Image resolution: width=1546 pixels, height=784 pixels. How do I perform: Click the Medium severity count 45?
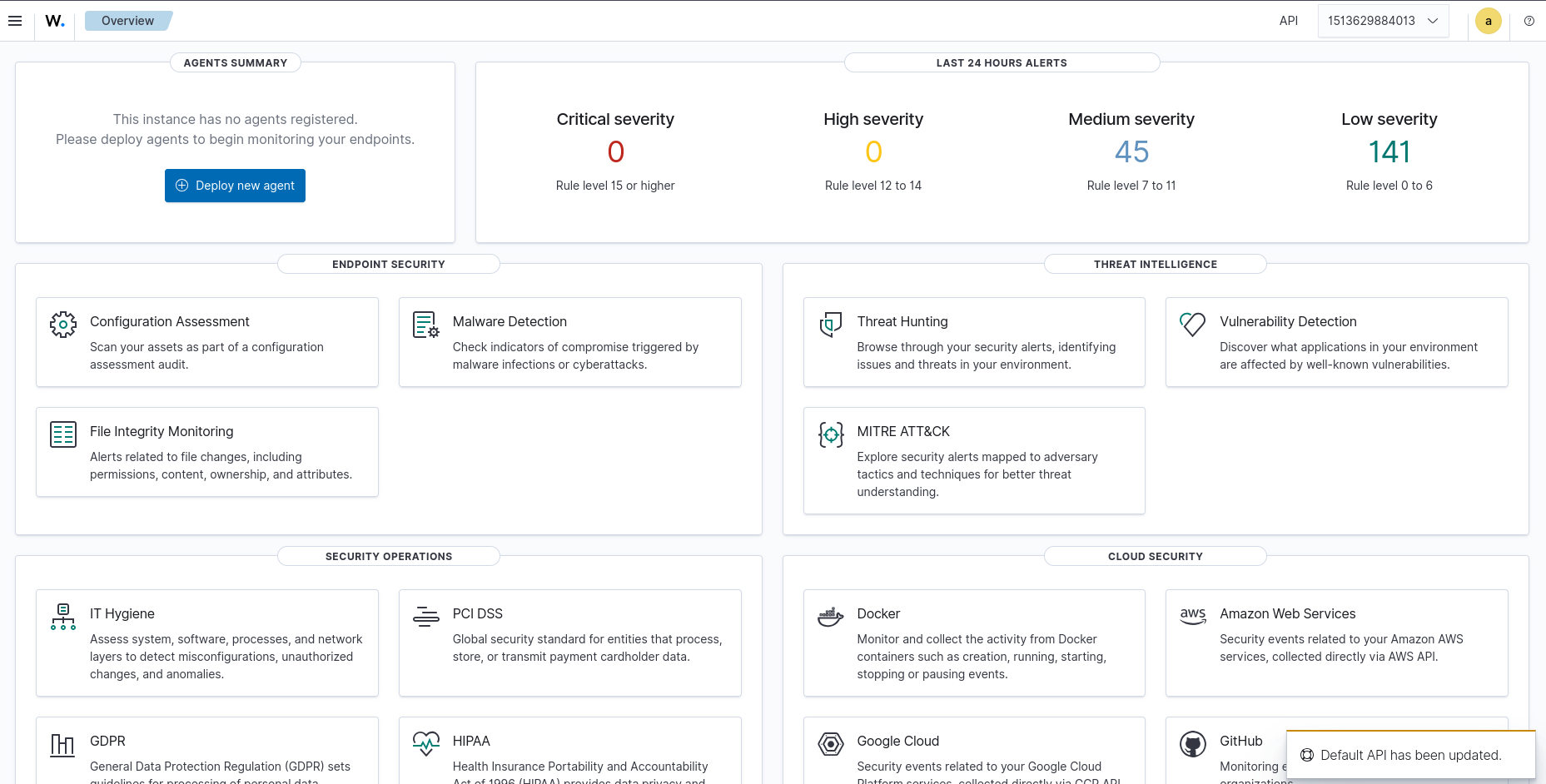pyautogui.click(x=1131, y=151)
